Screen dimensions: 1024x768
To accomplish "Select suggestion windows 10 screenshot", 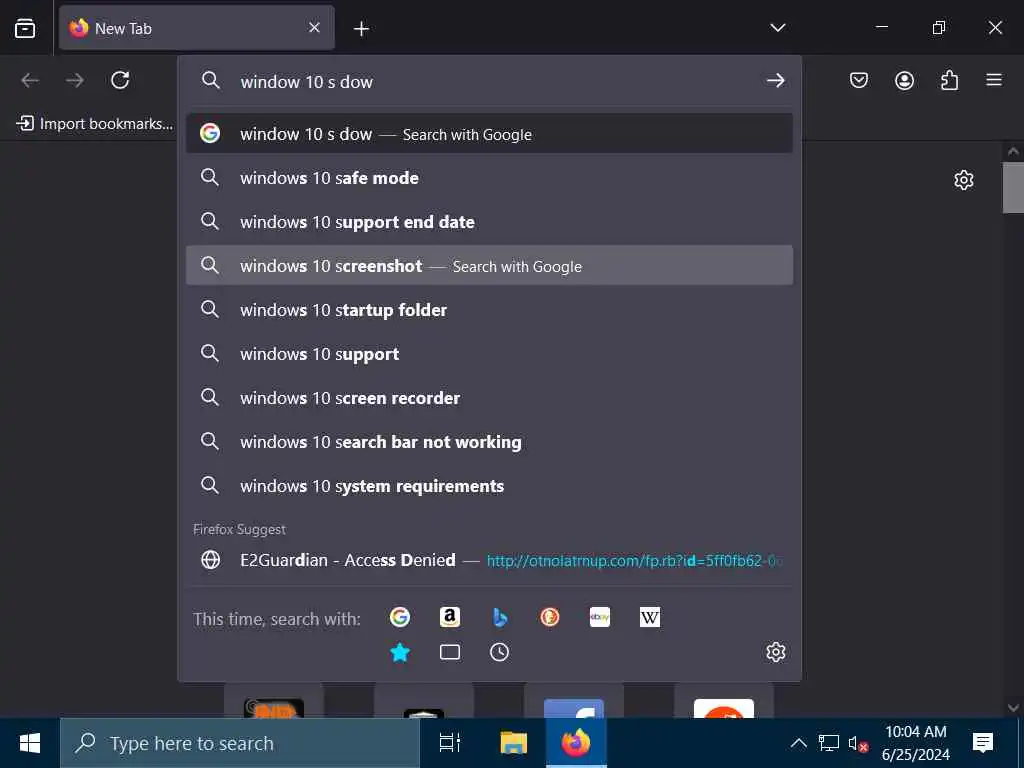I will [490, 265].
